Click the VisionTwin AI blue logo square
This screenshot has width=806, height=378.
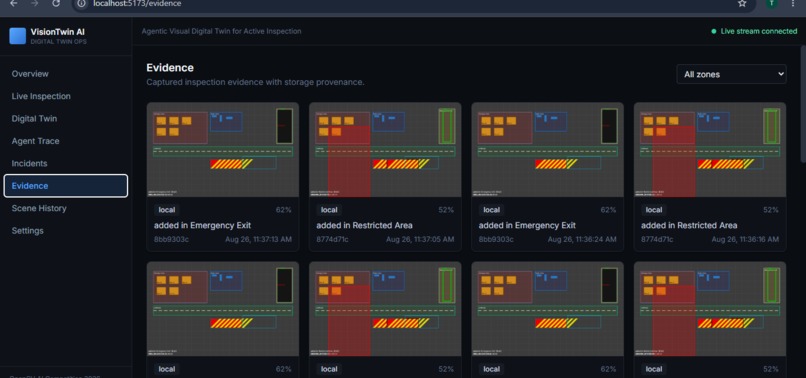(17, 36)
